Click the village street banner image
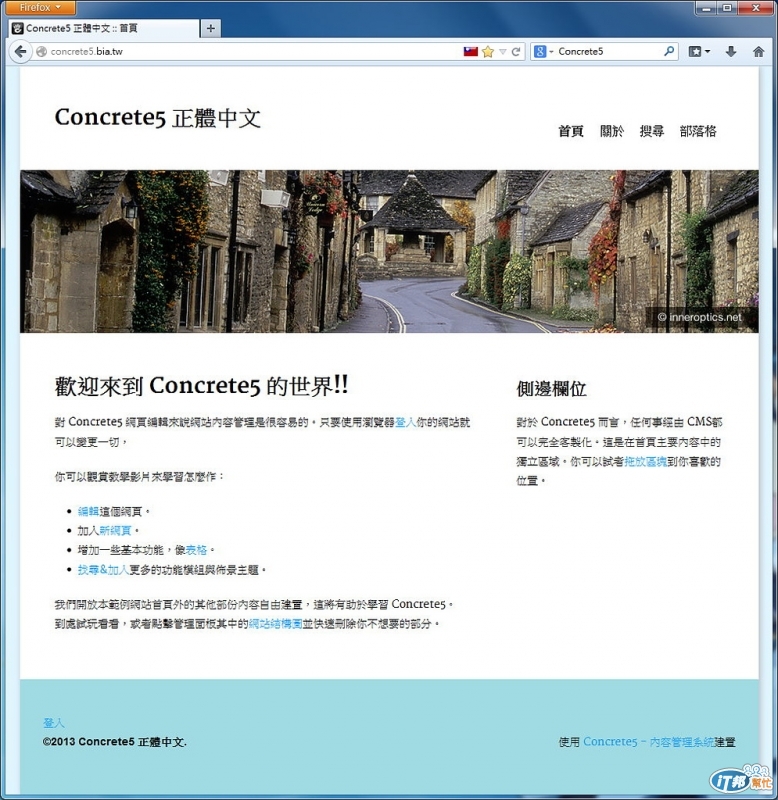Screen dimensions: 778x800 [389, 251]
